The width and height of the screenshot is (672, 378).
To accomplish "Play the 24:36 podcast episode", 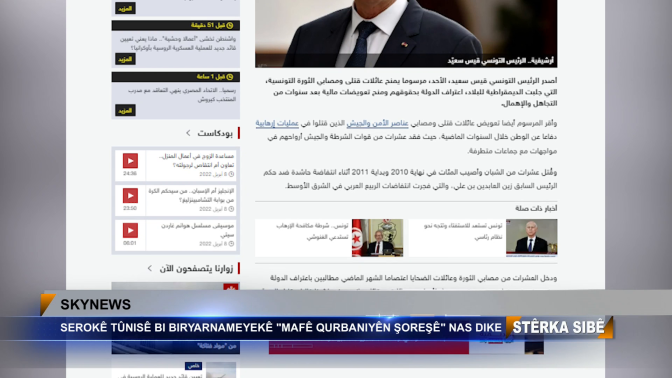I will (x=130, y=161).
